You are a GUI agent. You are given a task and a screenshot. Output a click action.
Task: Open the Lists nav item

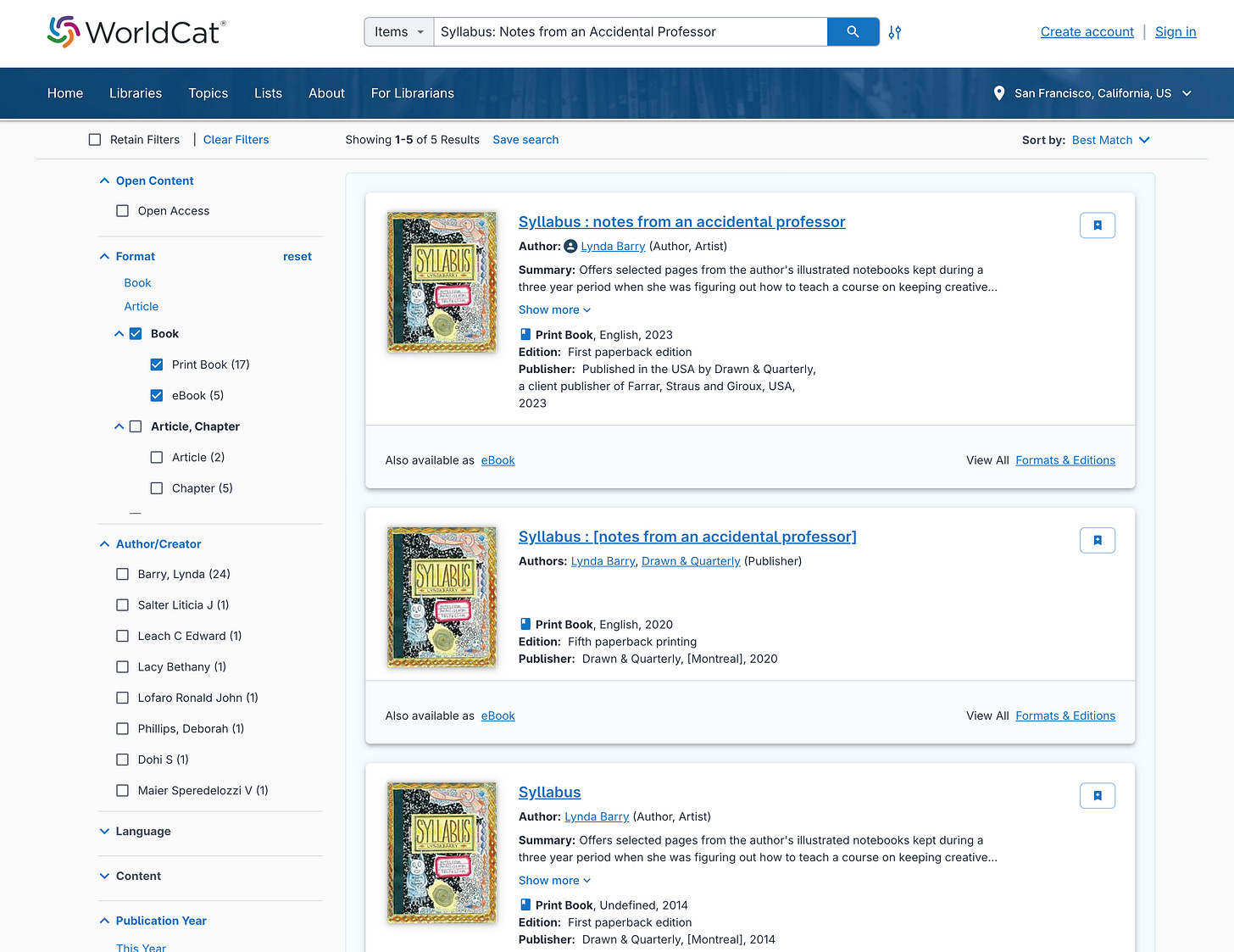(x=268, y=93)
